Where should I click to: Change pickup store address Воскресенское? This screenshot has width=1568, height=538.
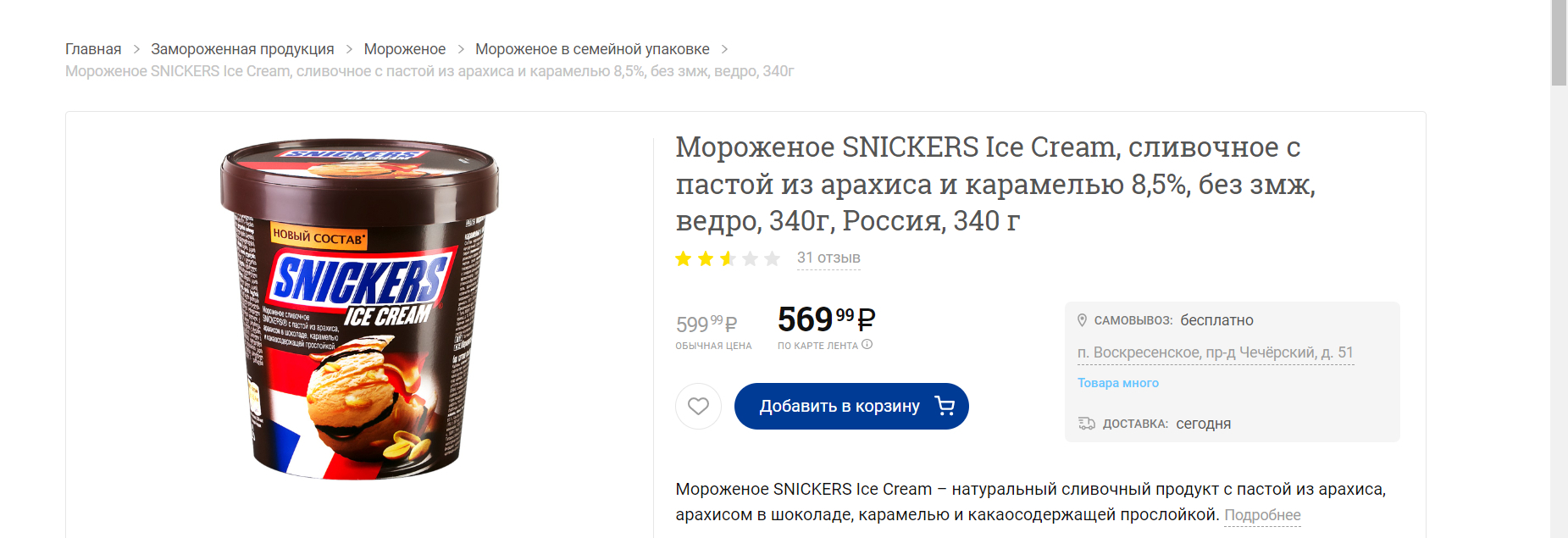[x=1215, y=352]
